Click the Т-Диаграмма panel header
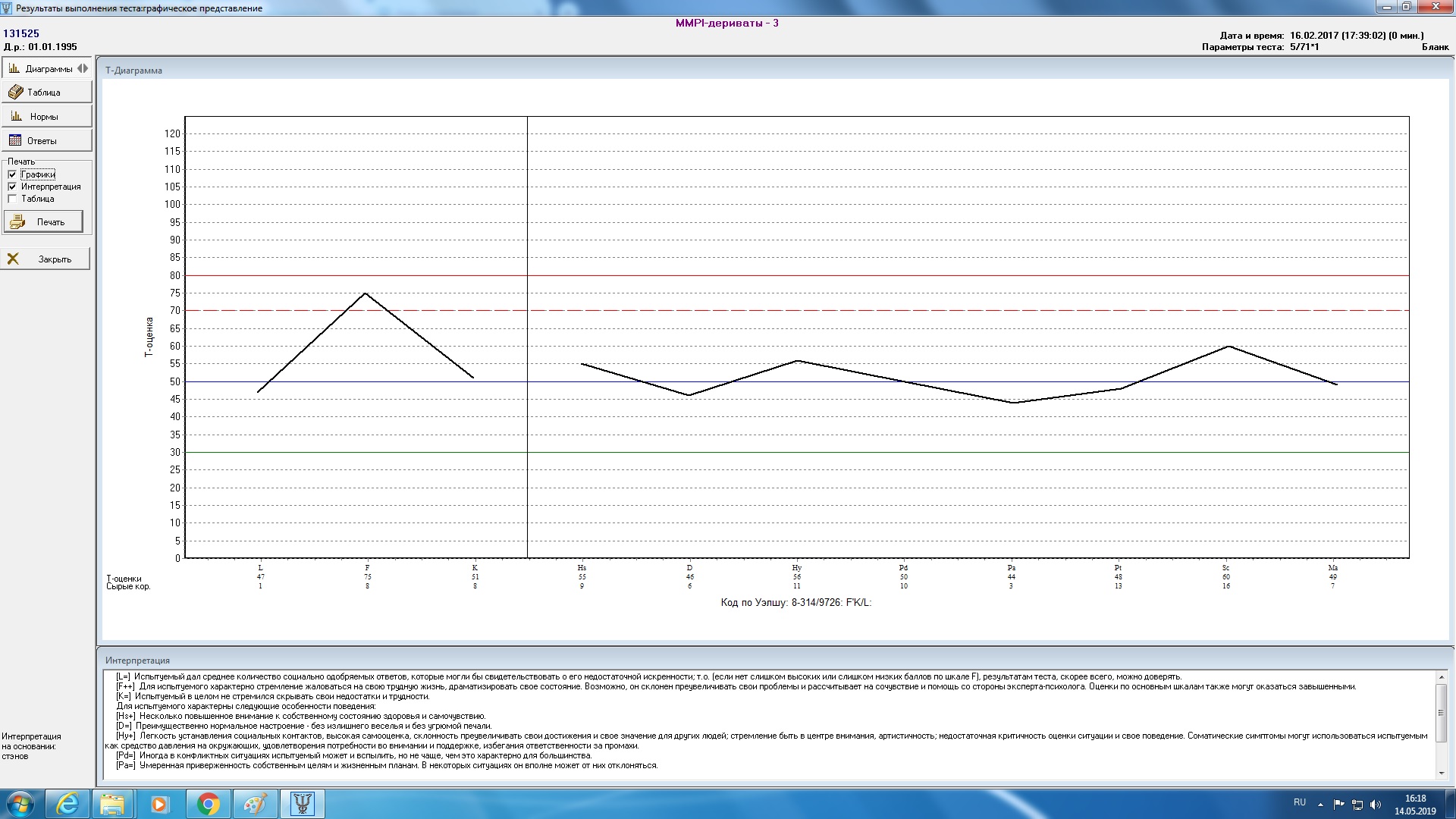The height and width of the screenshot is (819, 1456). pos(133,71)
